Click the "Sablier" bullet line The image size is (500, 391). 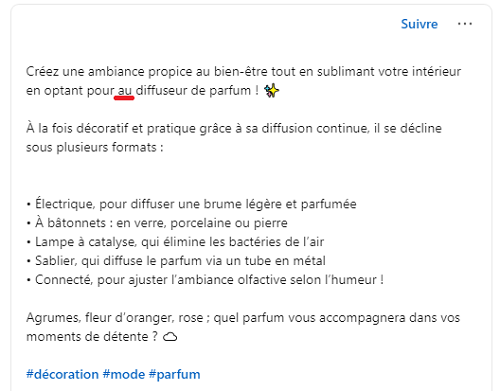(176, 261)
